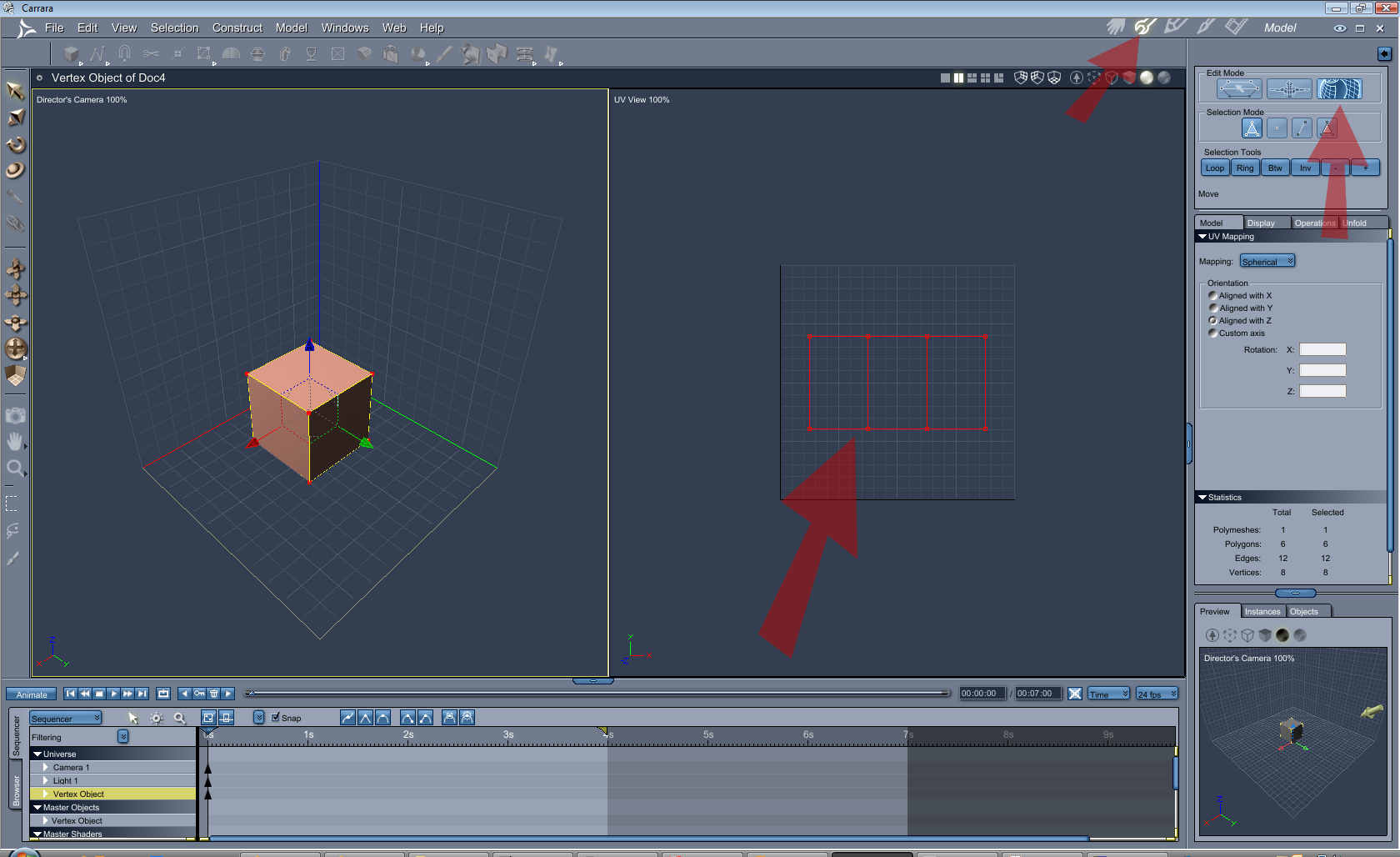Pick the Rotate tool in left toolbar
Viewport: 1400px width, 857px height.
point(15,145)
